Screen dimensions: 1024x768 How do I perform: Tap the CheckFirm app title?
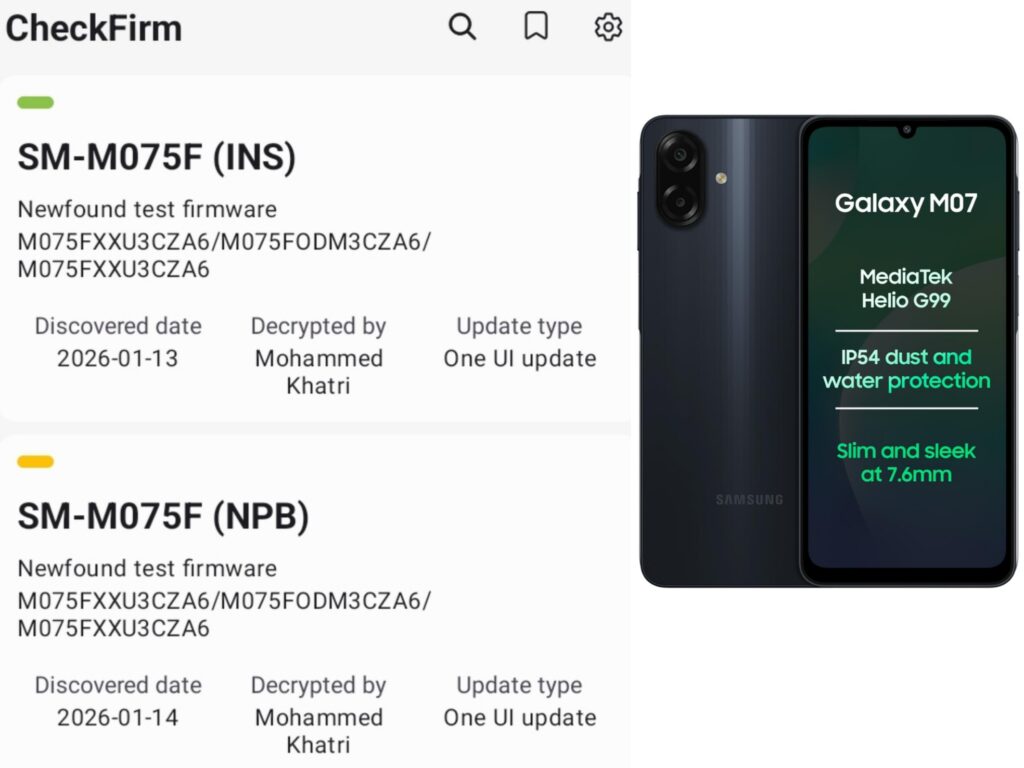94,29
